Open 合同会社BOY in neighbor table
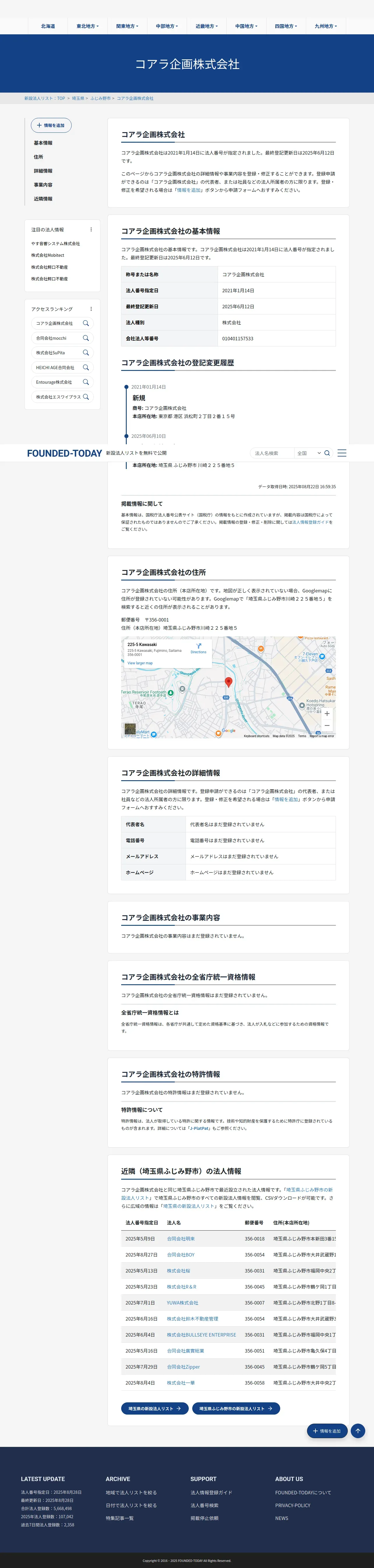Image resolution: width=374 pixels, height=1568 pixels. click(x=181, y=1254)
